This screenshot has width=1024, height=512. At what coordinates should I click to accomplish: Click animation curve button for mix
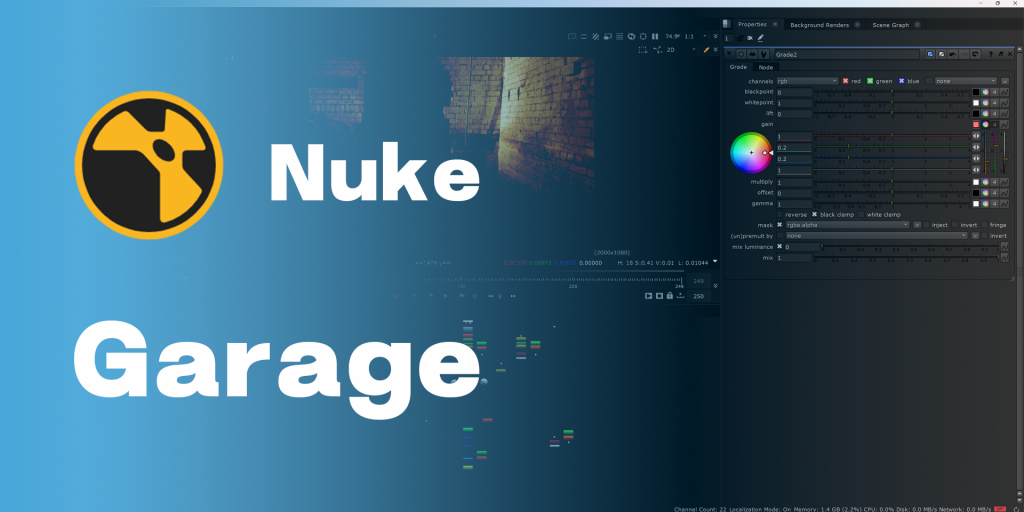tap(1004, 258)
